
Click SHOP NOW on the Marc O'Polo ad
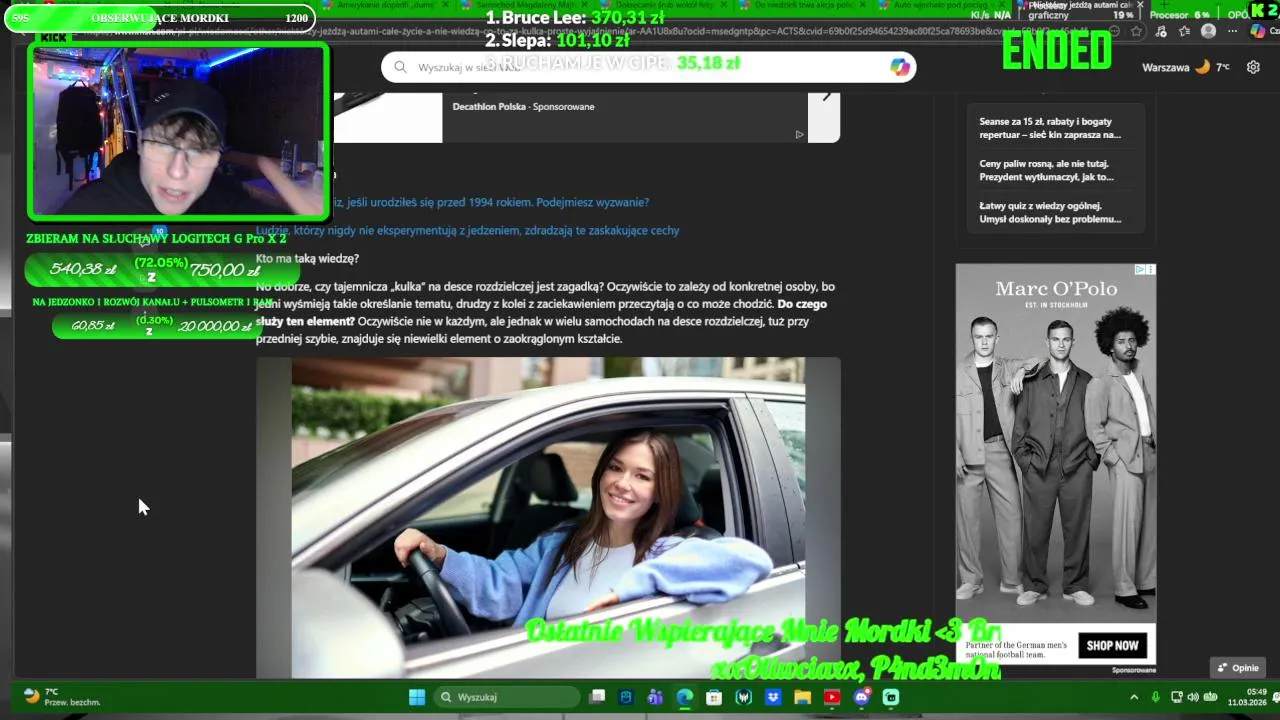[1112, 646]
